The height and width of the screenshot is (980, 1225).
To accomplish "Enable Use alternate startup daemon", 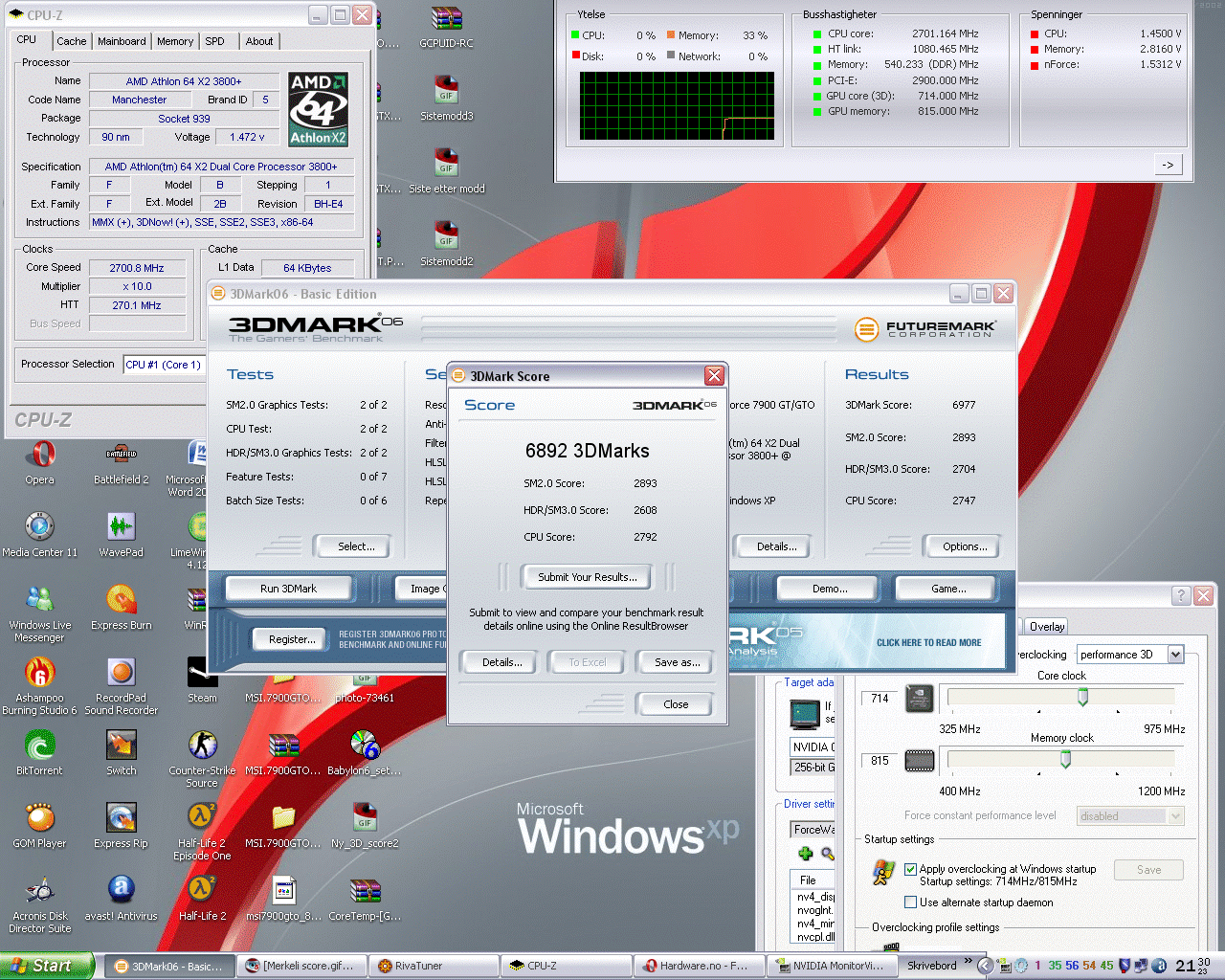I will click(911, 902).
